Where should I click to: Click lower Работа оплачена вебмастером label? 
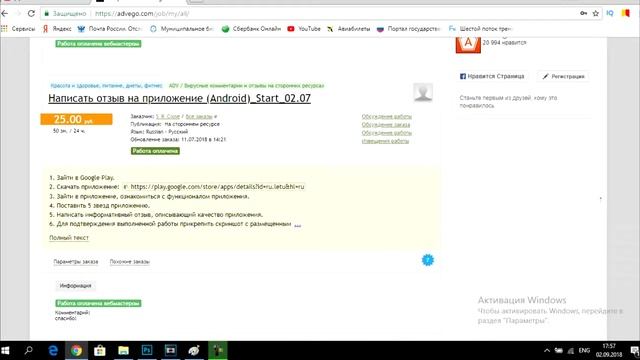(98, 303)
